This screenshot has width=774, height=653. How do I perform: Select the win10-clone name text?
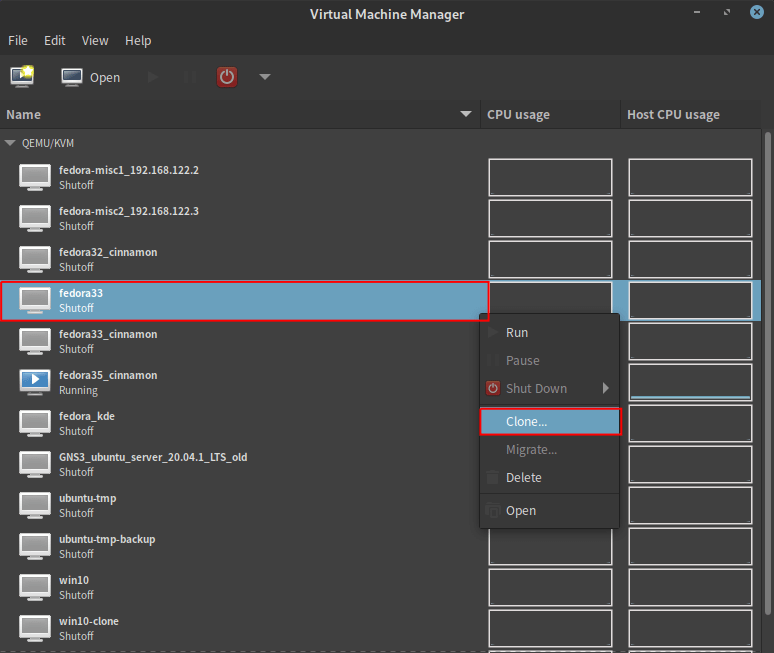pyautogui.click(x=89, y=621)
